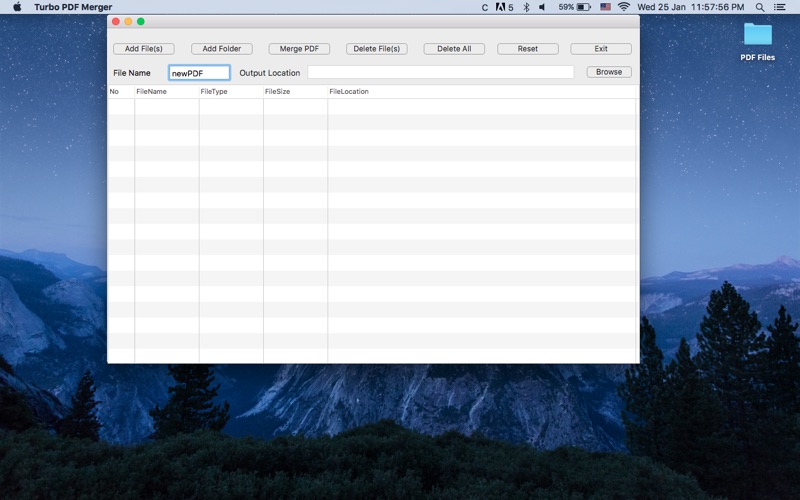Focus the File Name text field
Screen dimensions: 800x500
click(199, 73)
